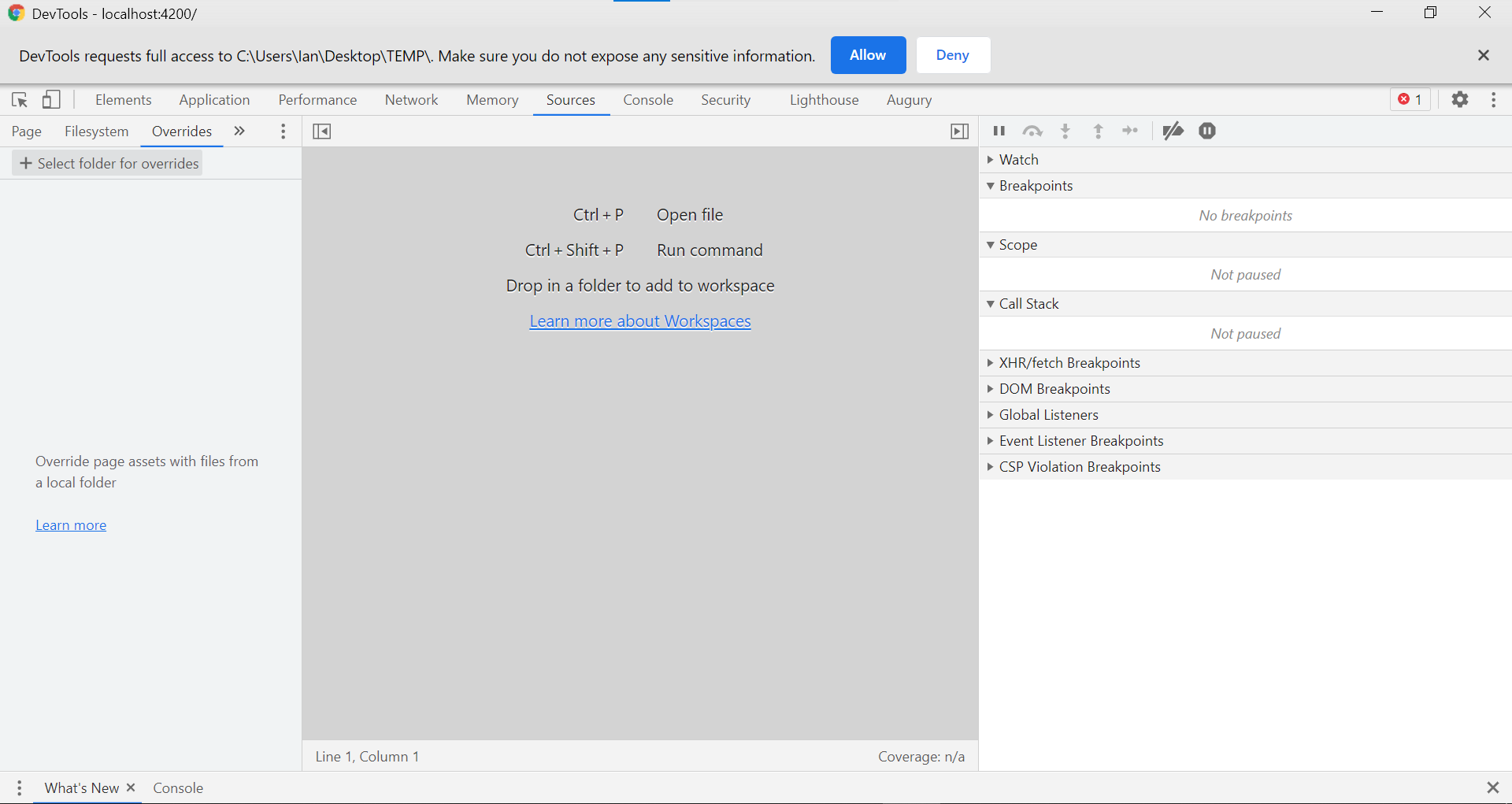Image resolution: width=1512 pixels, height=804 pixels.
Task: Open Learn more about Workspaces link
Action: 640,321
